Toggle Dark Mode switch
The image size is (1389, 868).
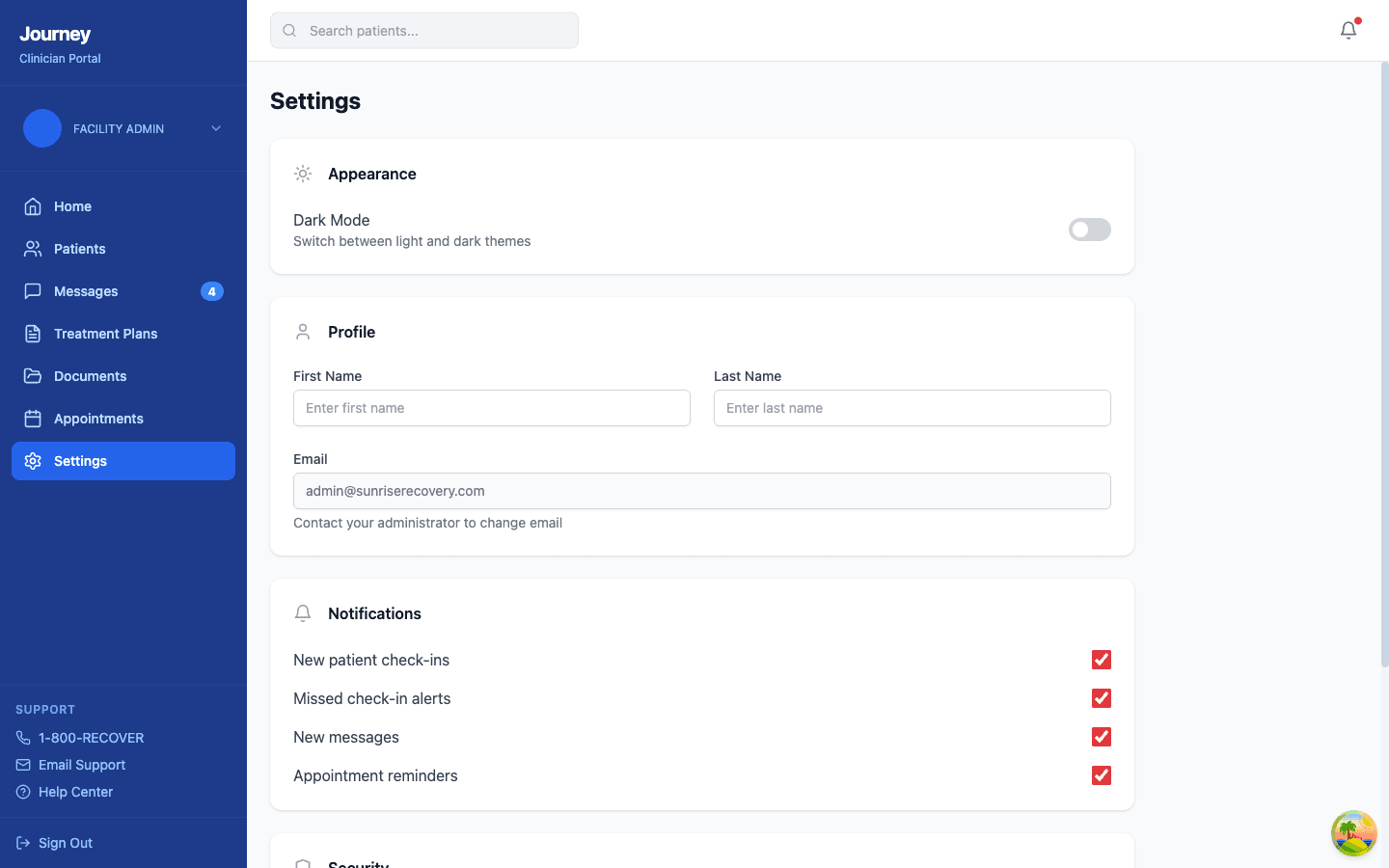tap(1089, 230)
